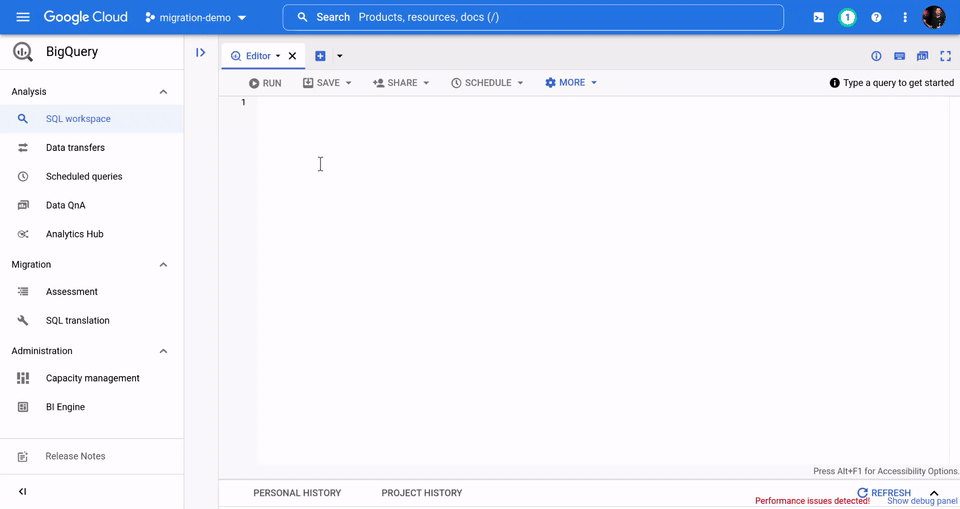Run the query with the RUN button

coord(265,83)
